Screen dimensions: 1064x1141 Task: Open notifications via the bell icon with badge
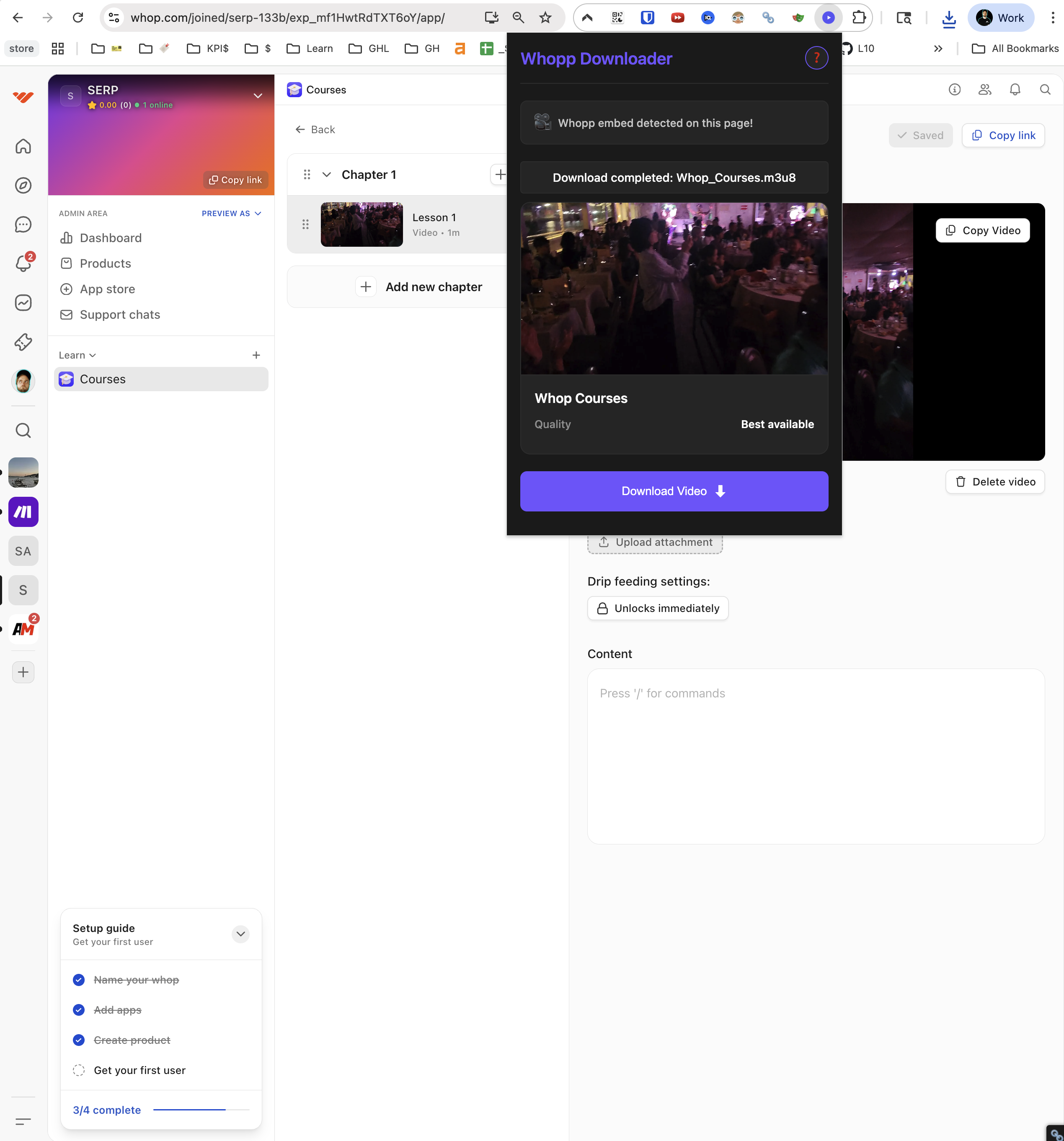coord(23,263)
